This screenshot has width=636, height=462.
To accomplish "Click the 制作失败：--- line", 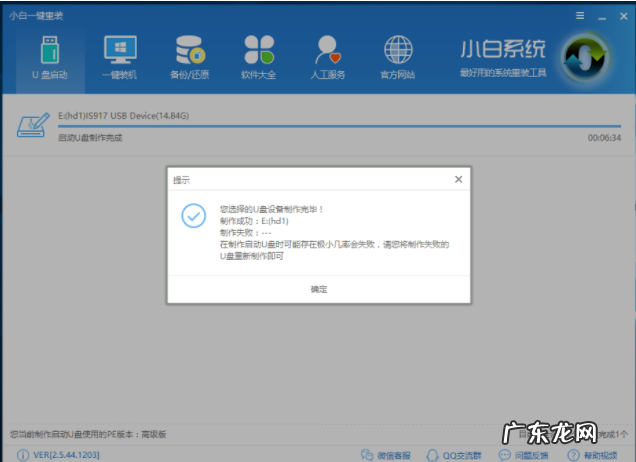I will (x=245, y=233).
